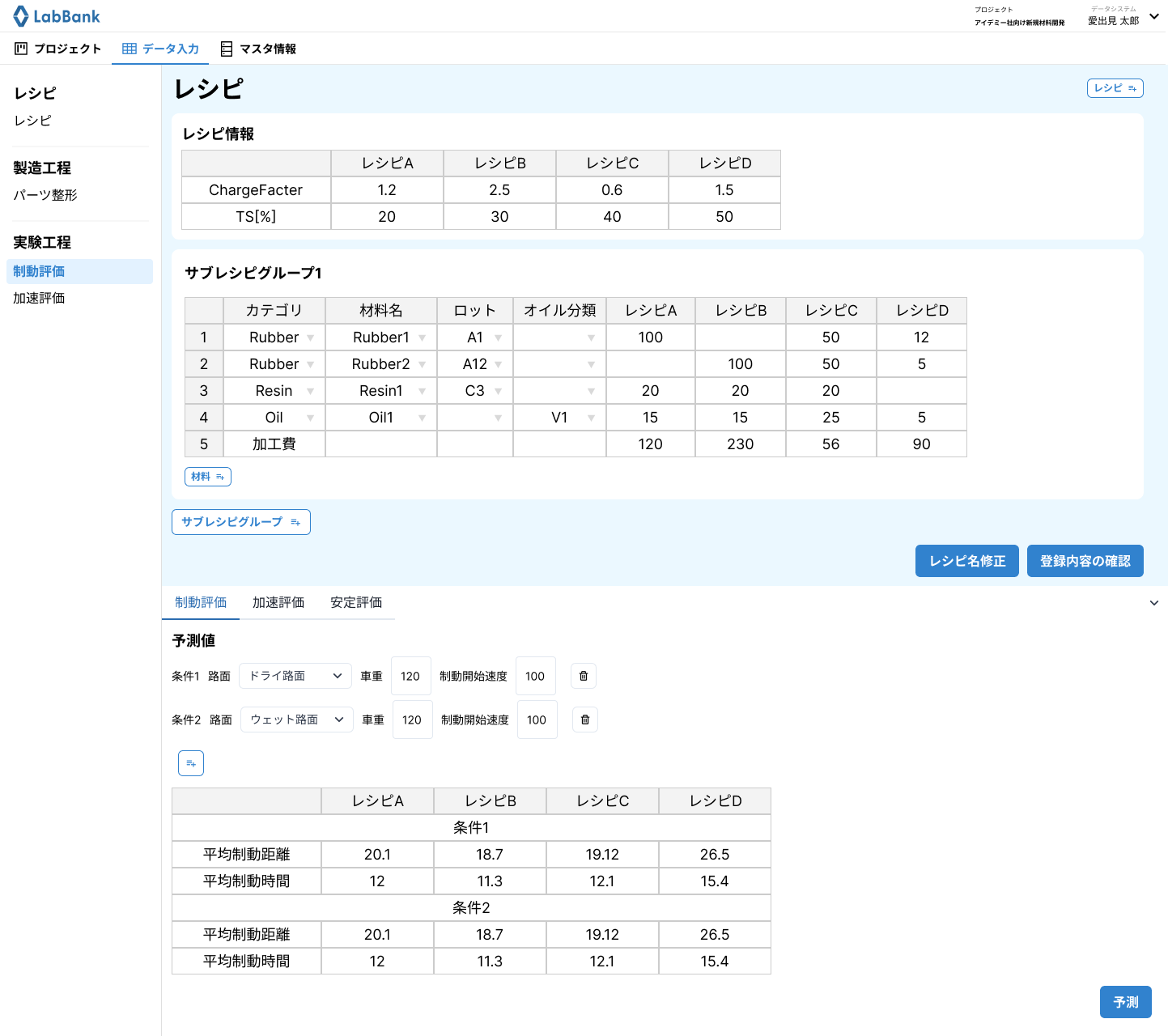
Task: Click add condition icon button
Action: click(x=191, y=763)
